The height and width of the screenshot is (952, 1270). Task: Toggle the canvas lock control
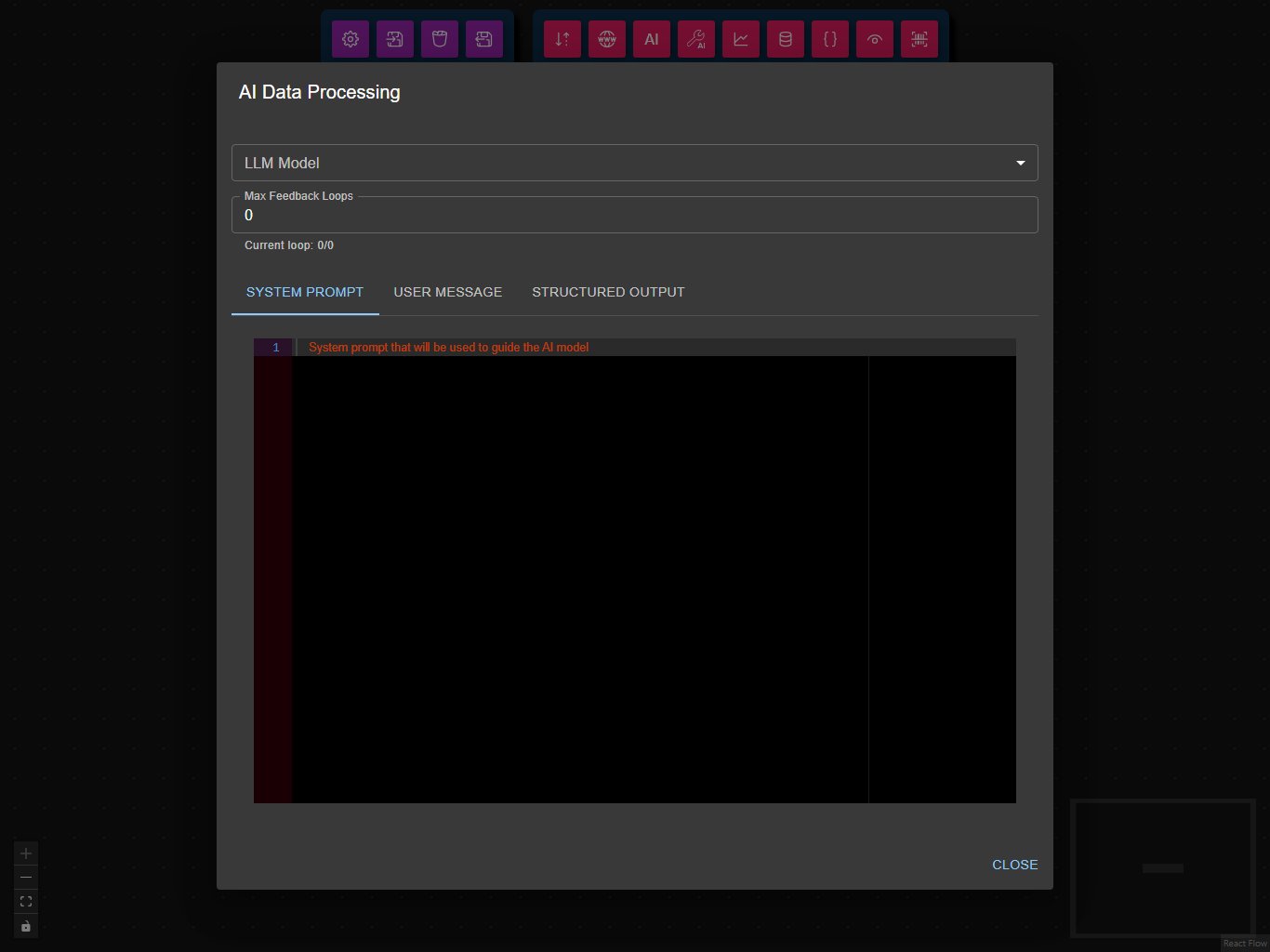pyautogui.click(x=26, y=926)
